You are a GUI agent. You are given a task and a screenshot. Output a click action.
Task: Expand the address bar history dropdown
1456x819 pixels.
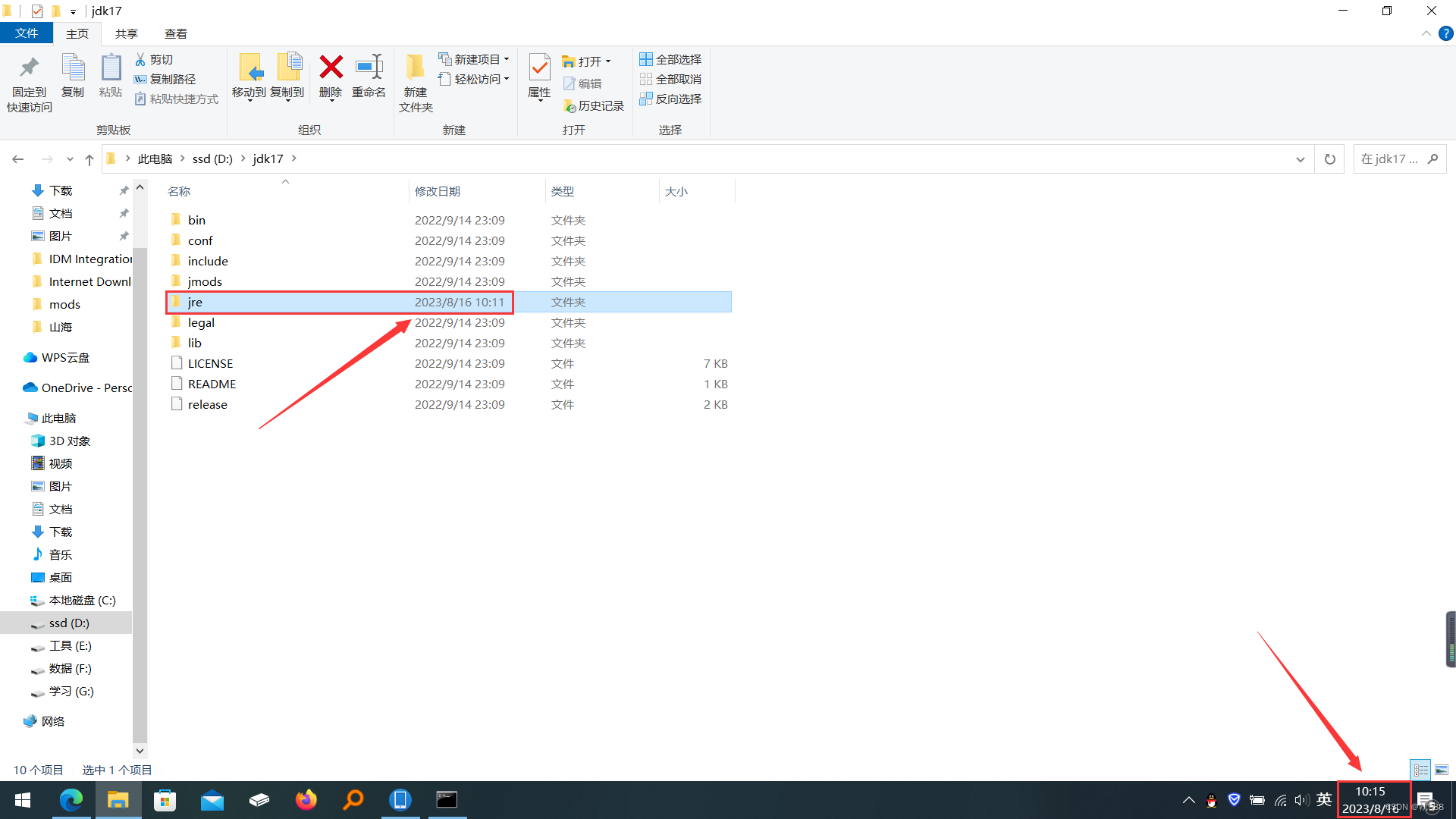point(1300,159)
